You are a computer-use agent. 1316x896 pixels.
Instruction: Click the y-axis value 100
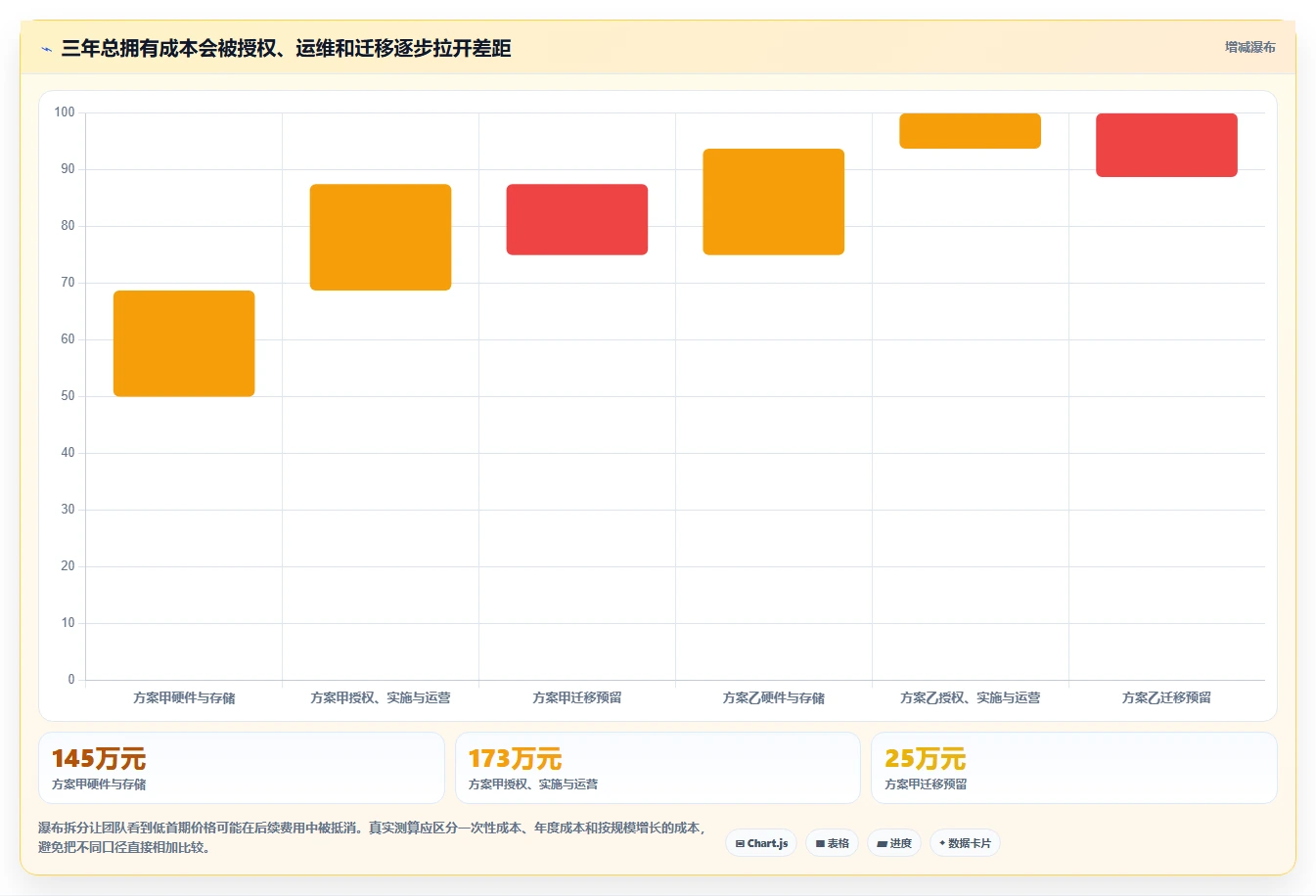tap(65, 112)
